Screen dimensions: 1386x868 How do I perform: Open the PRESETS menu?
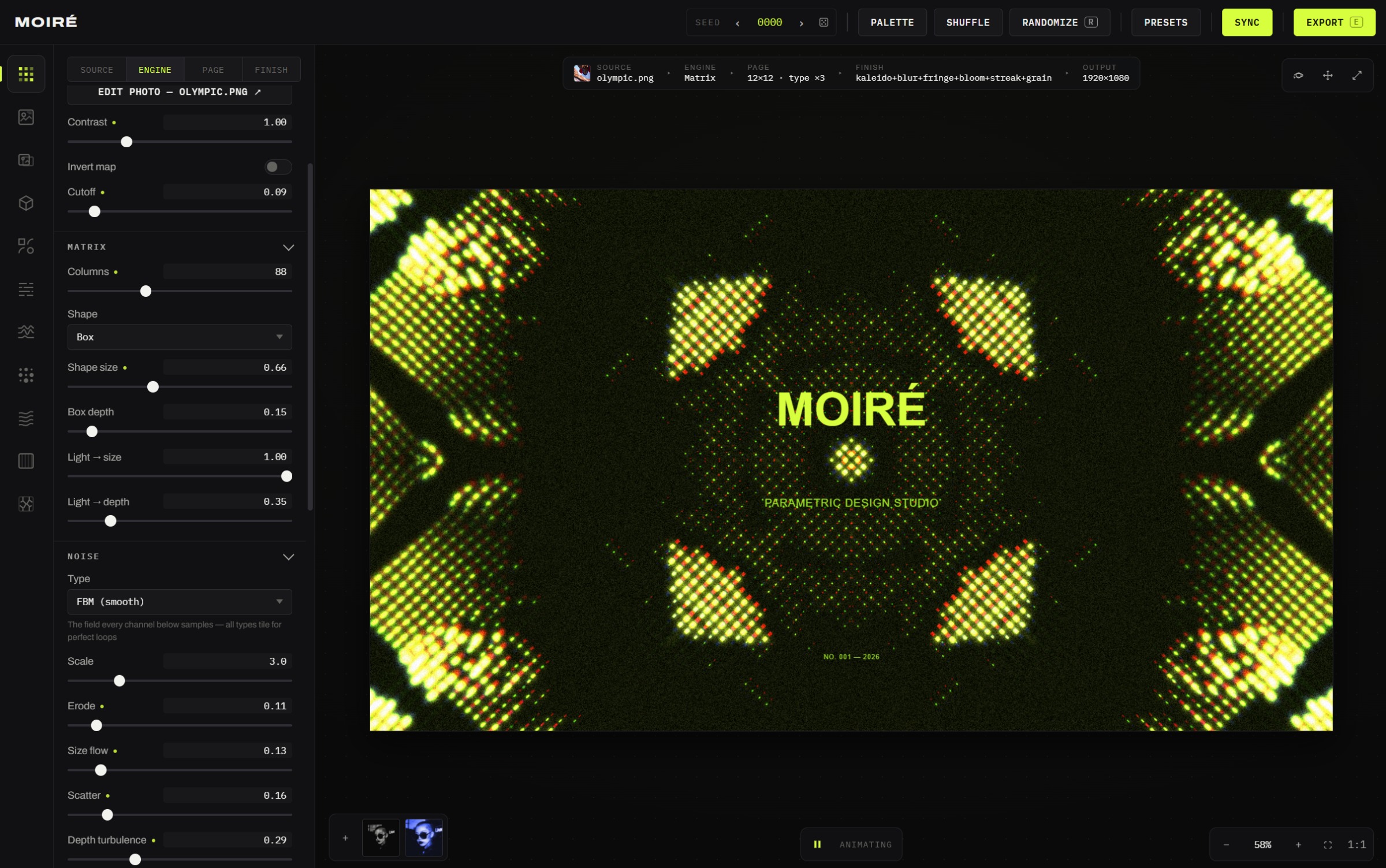(1166, 23)
